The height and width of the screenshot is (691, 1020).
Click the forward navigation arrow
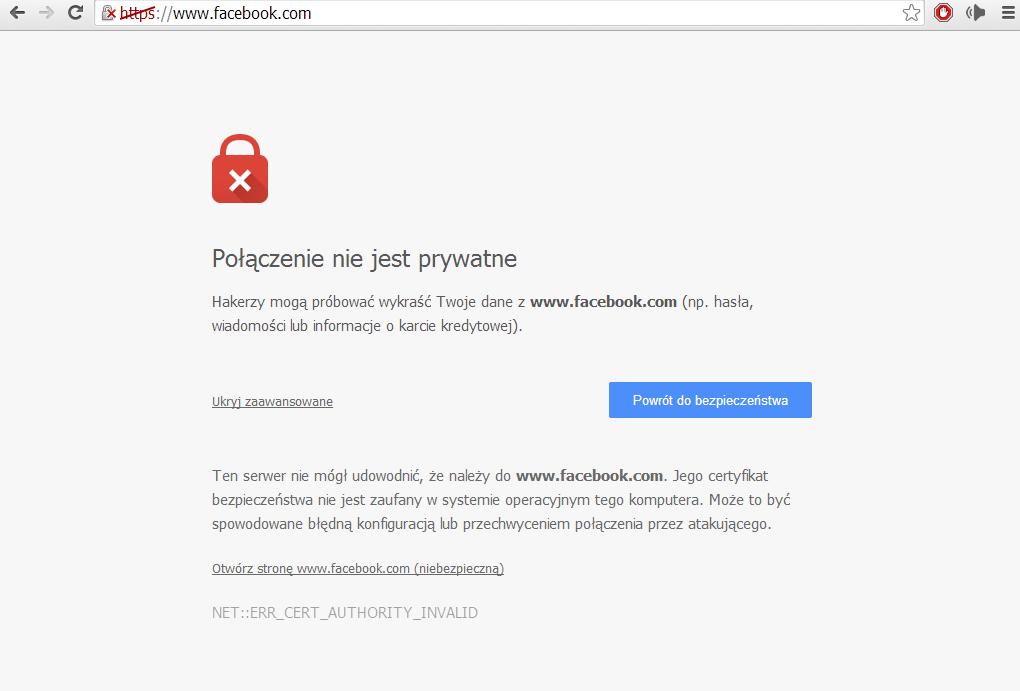[46, 12]
